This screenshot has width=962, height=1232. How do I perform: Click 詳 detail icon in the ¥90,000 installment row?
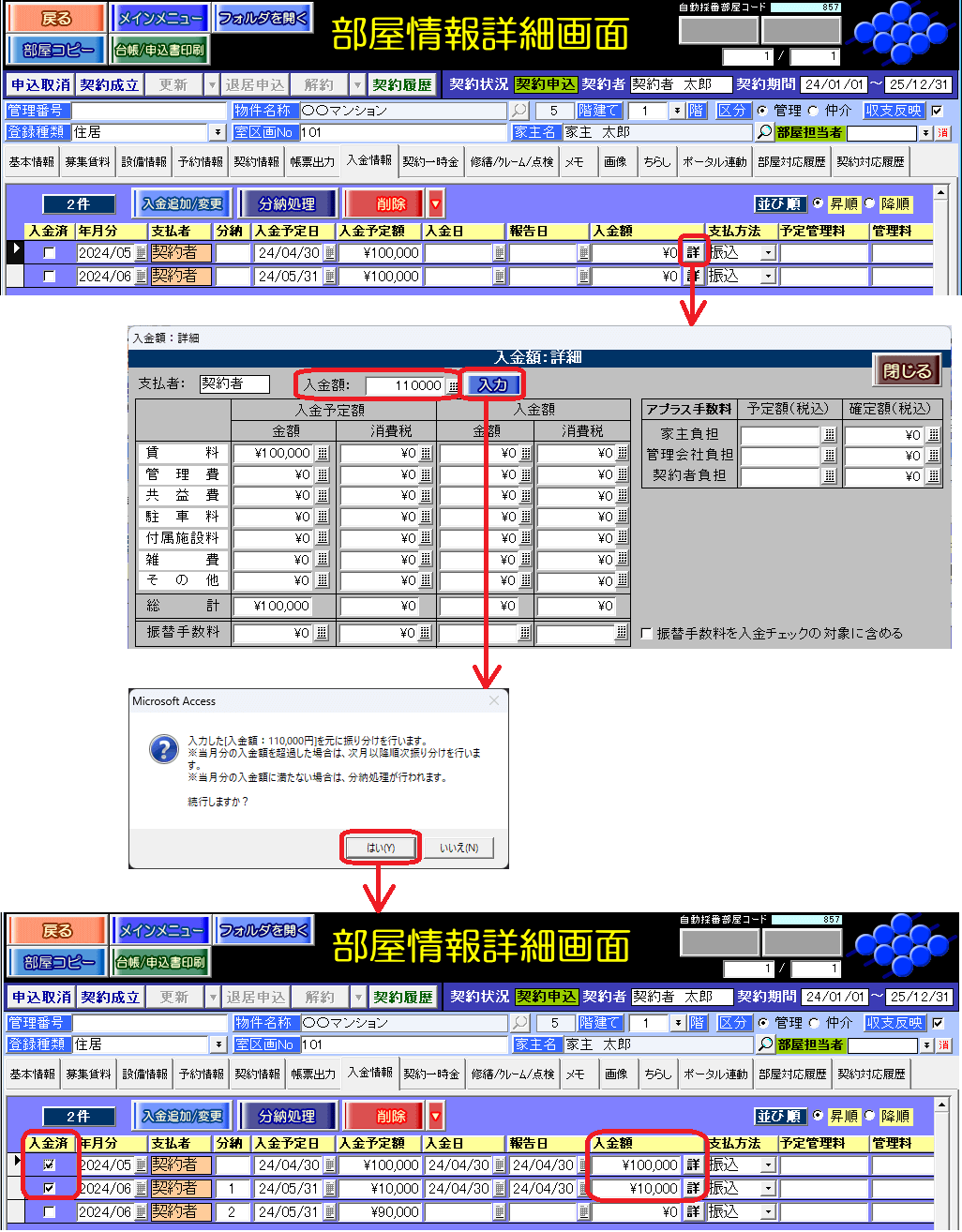(693, 1211)
